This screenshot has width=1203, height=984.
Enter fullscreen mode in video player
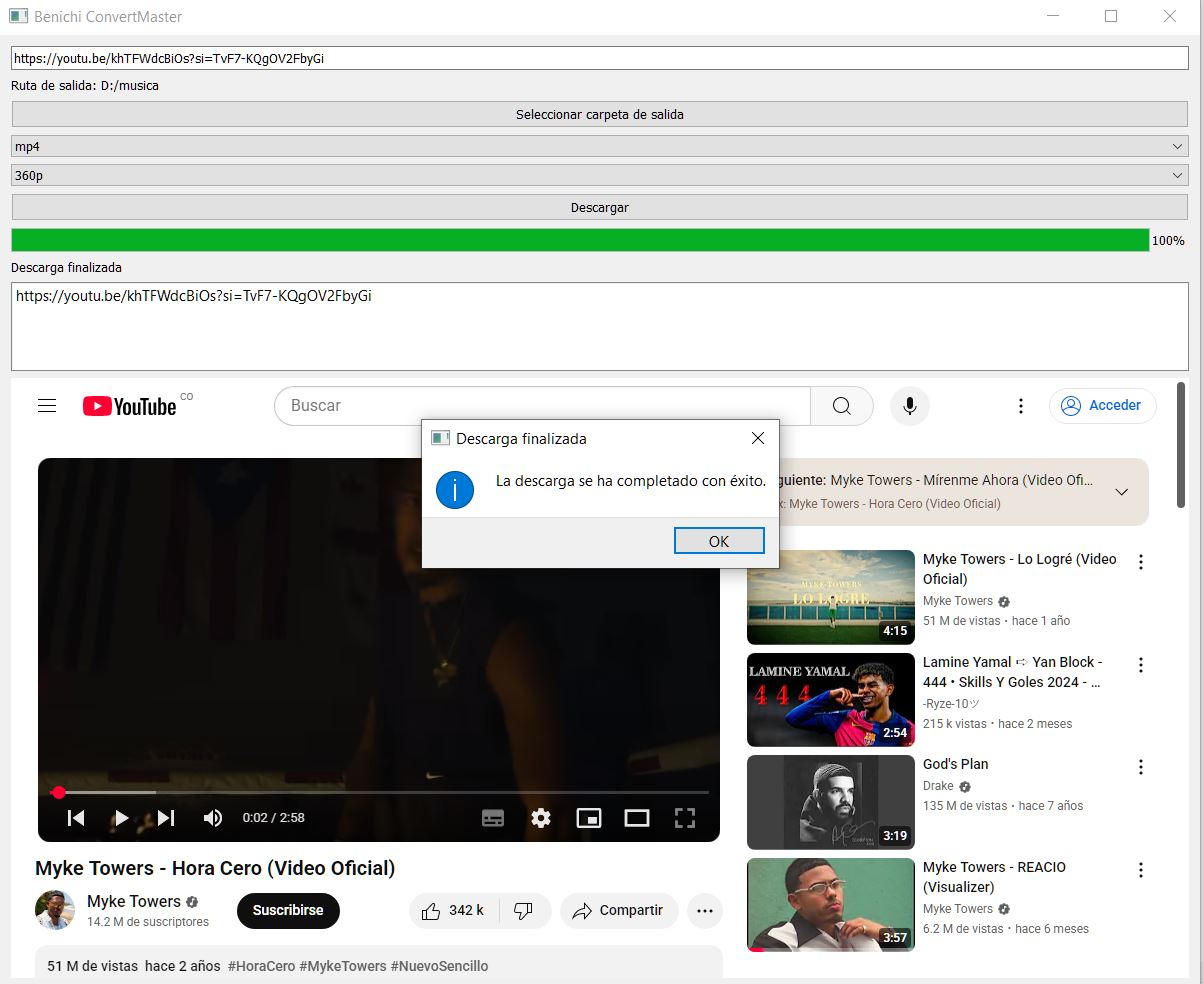685,818
